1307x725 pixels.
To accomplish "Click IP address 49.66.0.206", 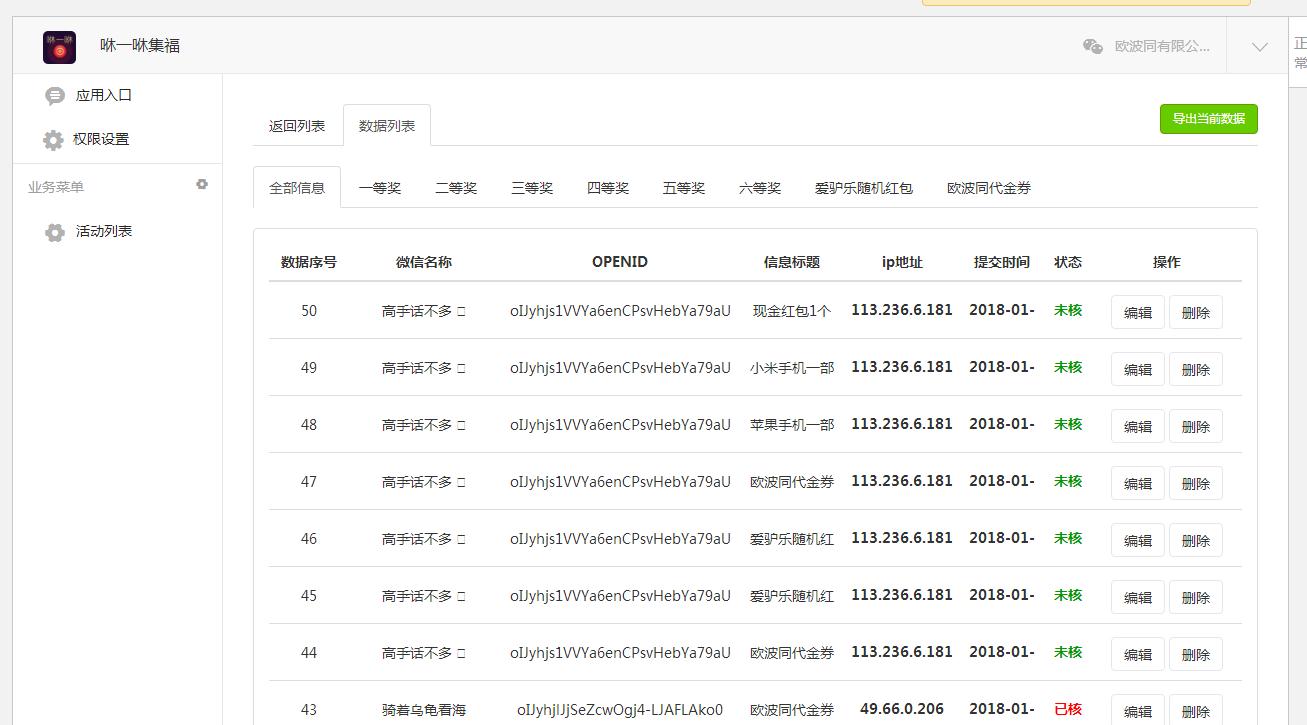I will tap(902, 709).
